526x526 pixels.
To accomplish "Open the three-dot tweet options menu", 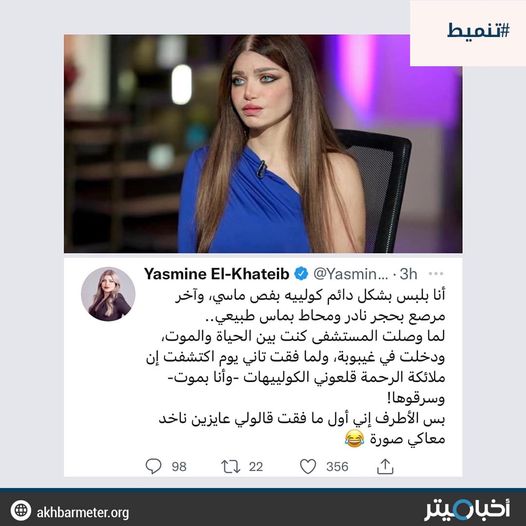I will tap(436, 274).
